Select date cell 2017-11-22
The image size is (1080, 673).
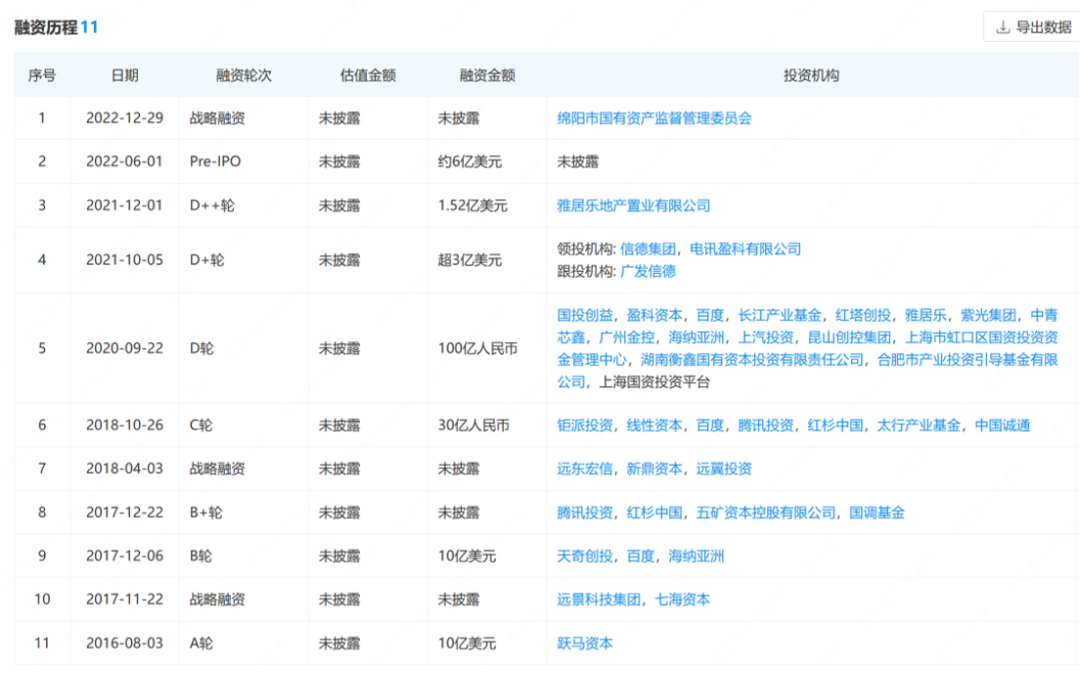[x=125, y=600]
